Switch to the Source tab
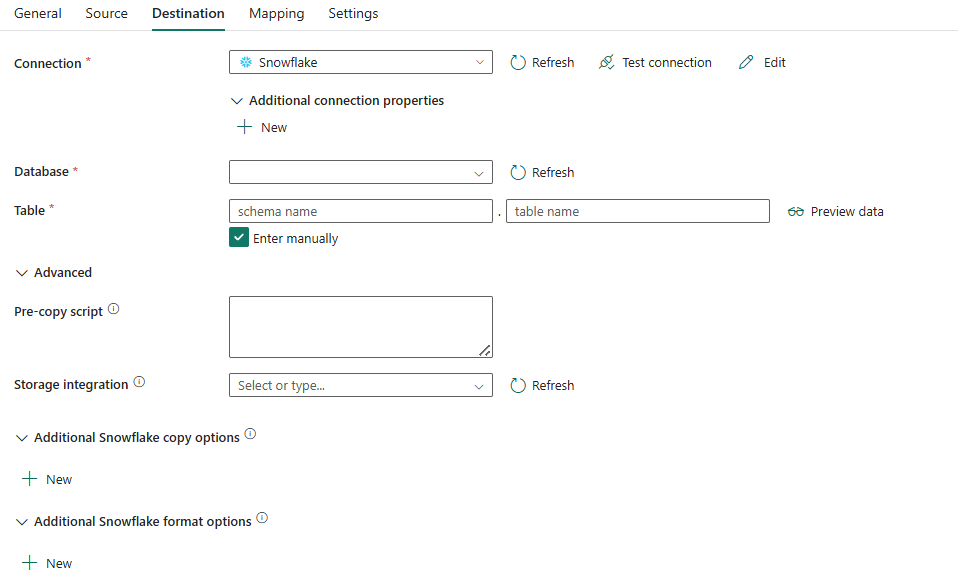 [x=106, y=14]
